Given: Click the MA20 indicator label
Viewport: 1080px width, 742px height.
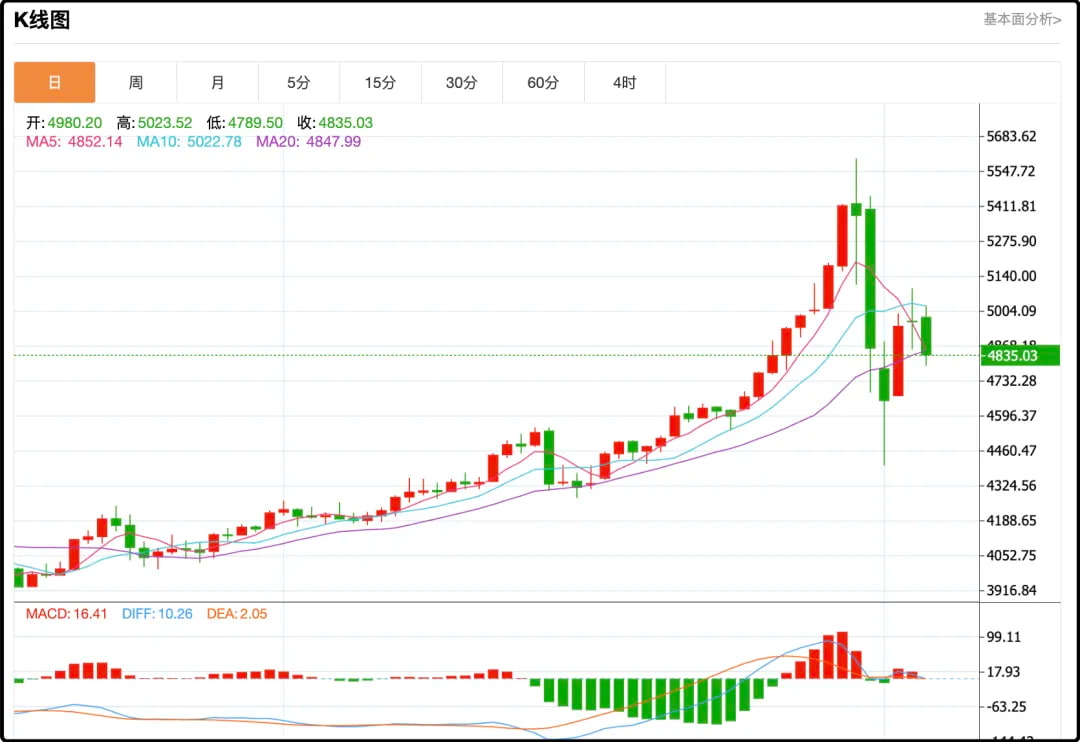Looking at the screenshot, I should coord(308,142).
